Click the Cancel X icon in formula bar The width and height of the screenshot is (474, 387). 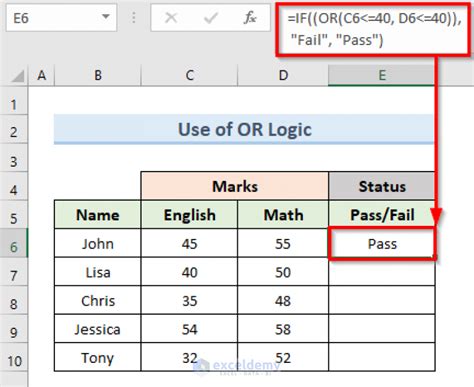click(171, 18)
